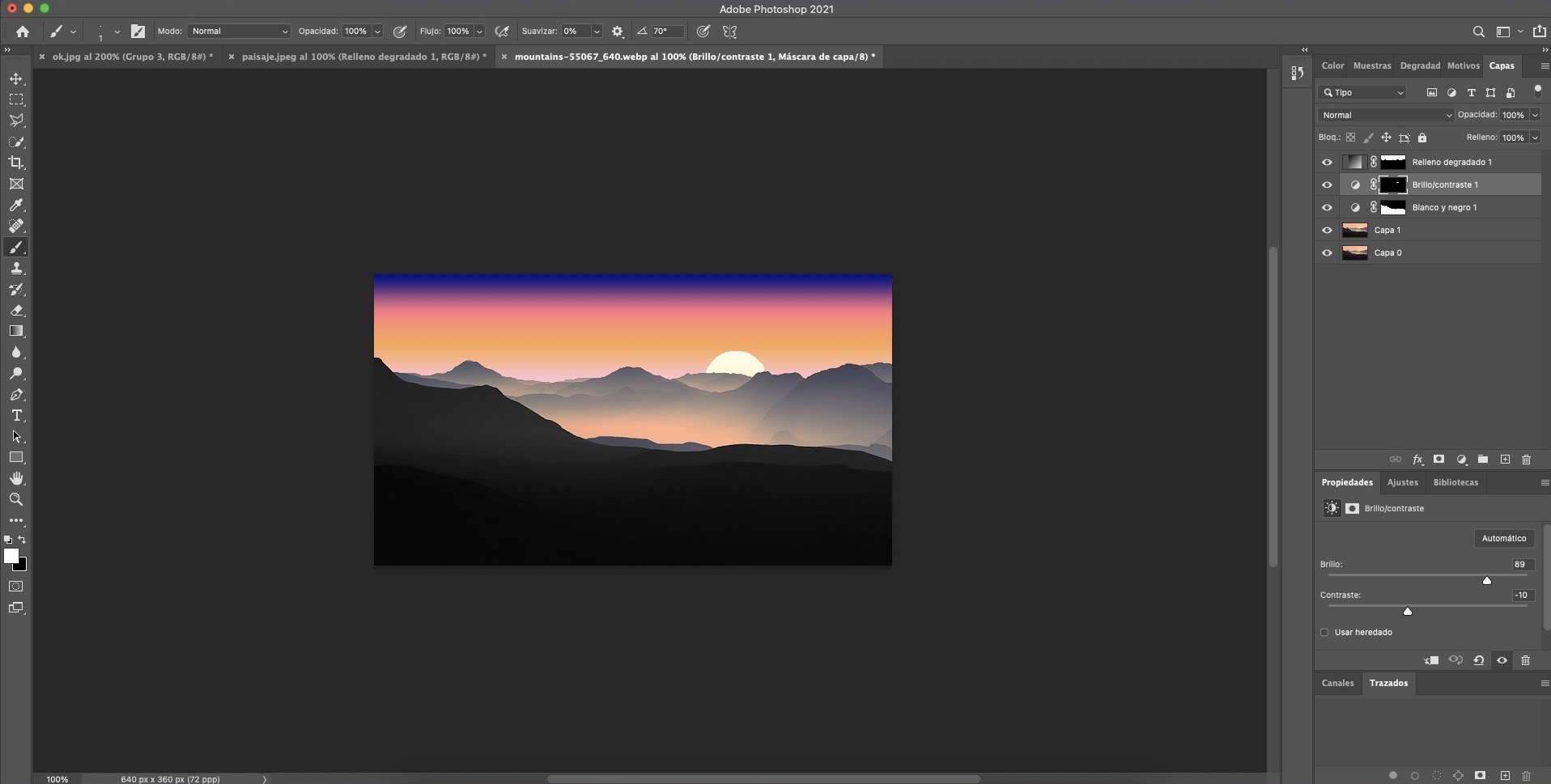
Task: Select the Zoom tool
Action: tap(16, 499)
